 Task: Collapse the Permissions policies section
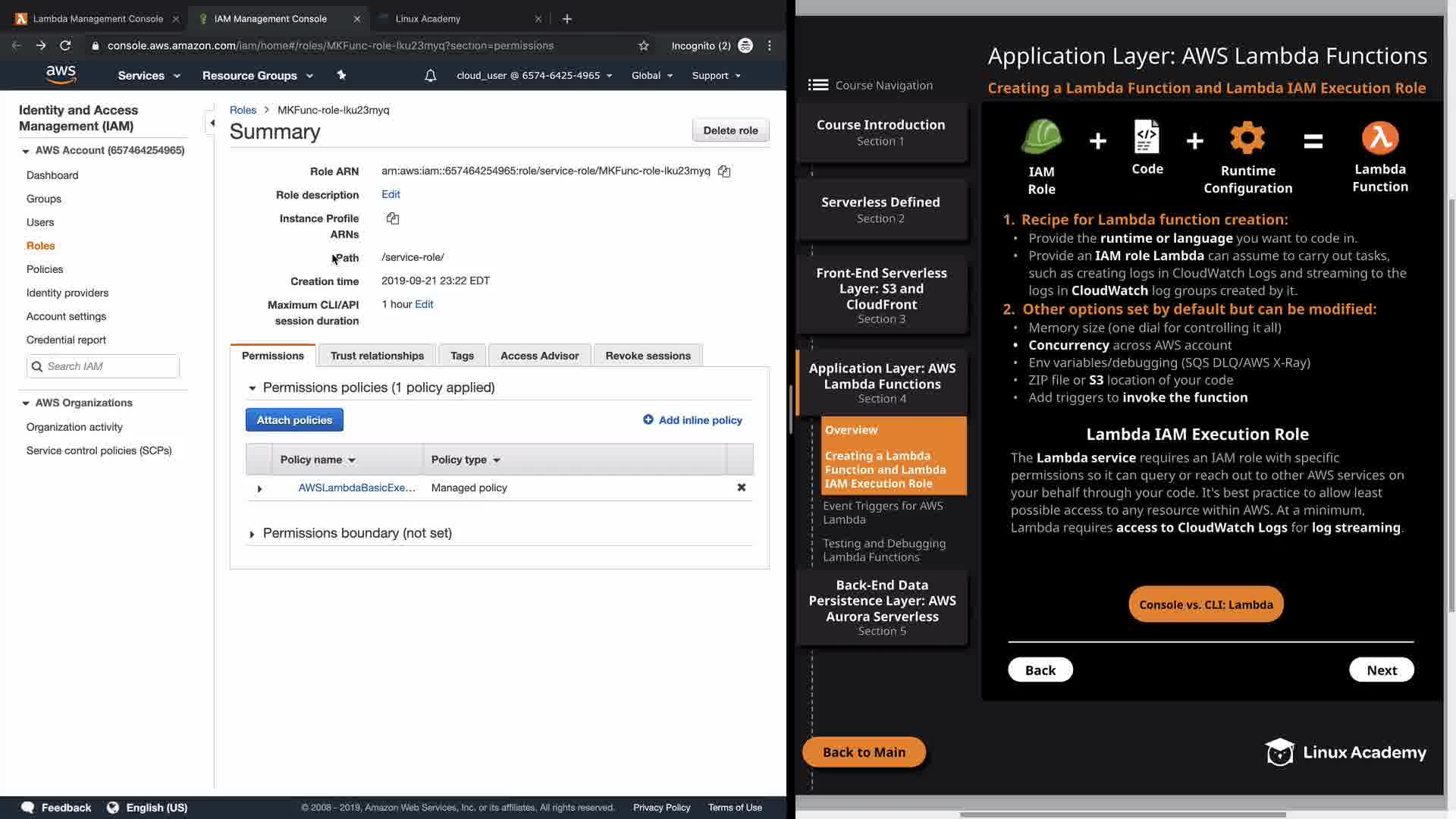click(252, 388)
